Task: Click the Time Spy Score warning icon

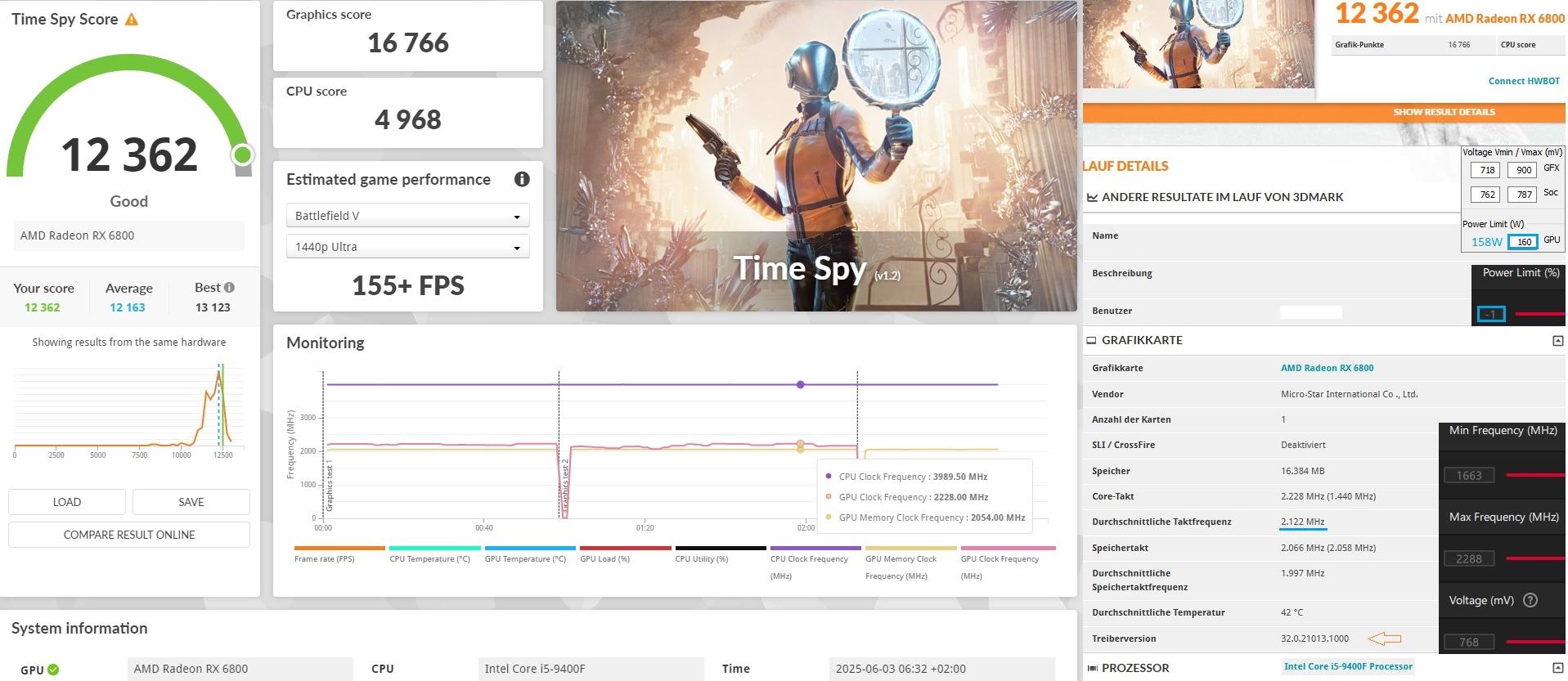Action: [x=132, y=20]
